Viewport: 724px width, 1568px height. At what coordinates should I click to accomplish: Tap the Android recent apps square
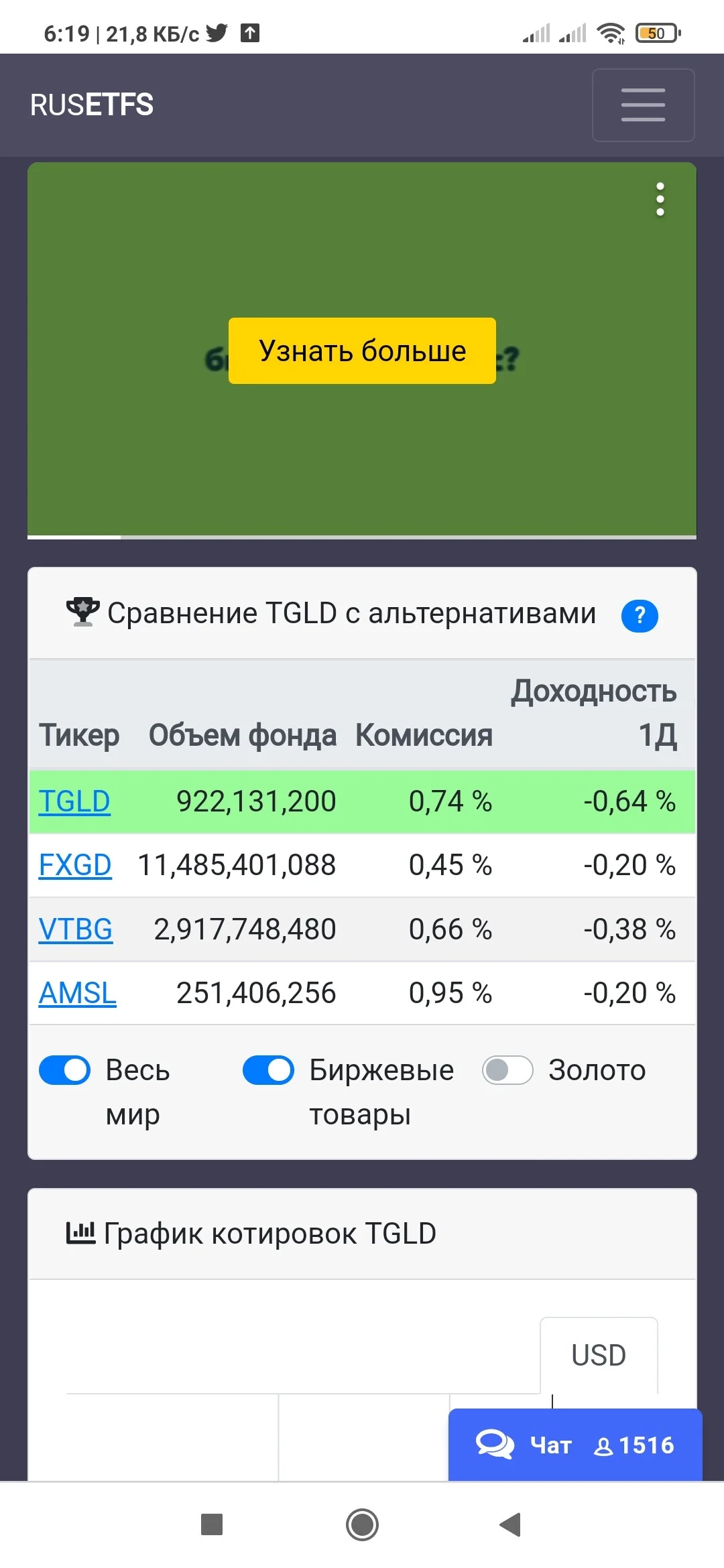tap(212, 1524)
